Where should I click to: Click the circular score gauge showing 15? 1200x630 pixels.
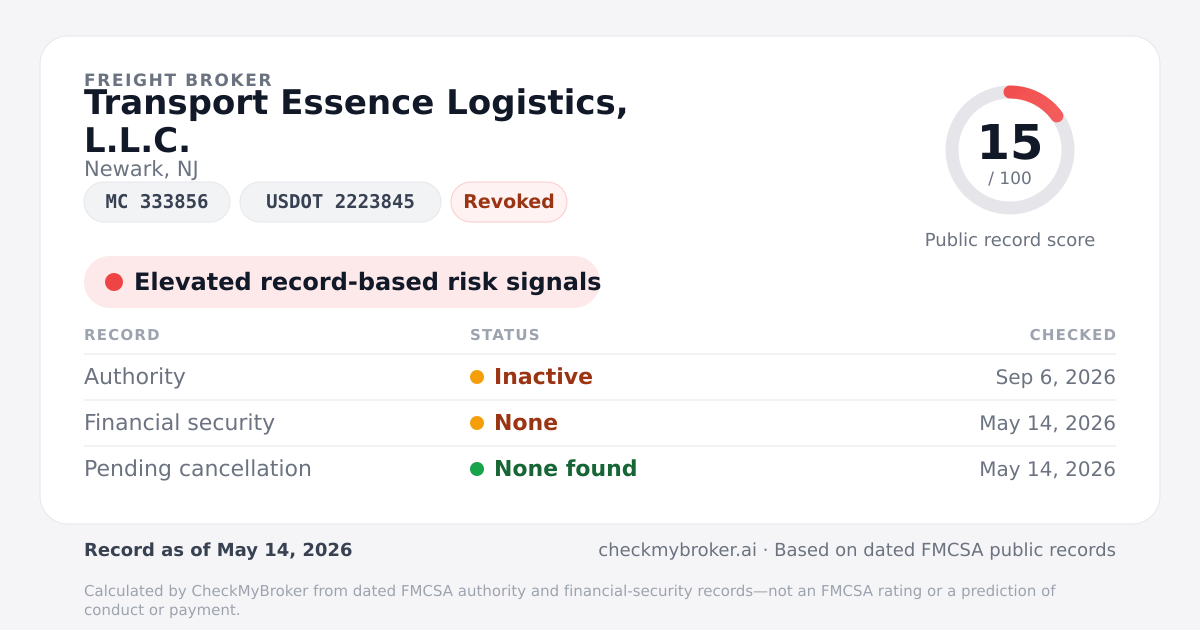(1010, 150)
